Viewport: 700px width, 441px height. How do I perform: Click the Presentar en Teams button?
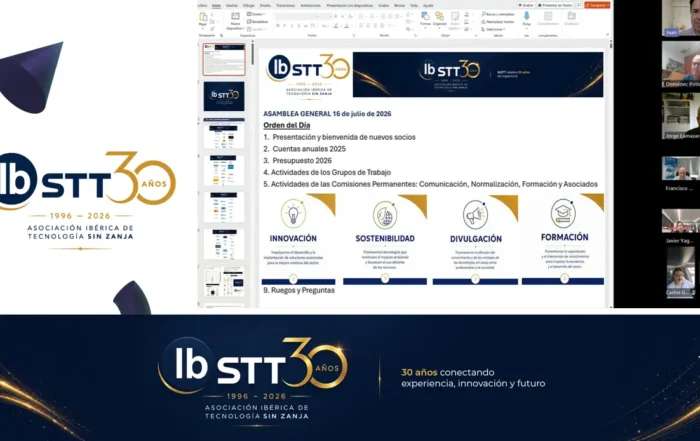point(555,5)
